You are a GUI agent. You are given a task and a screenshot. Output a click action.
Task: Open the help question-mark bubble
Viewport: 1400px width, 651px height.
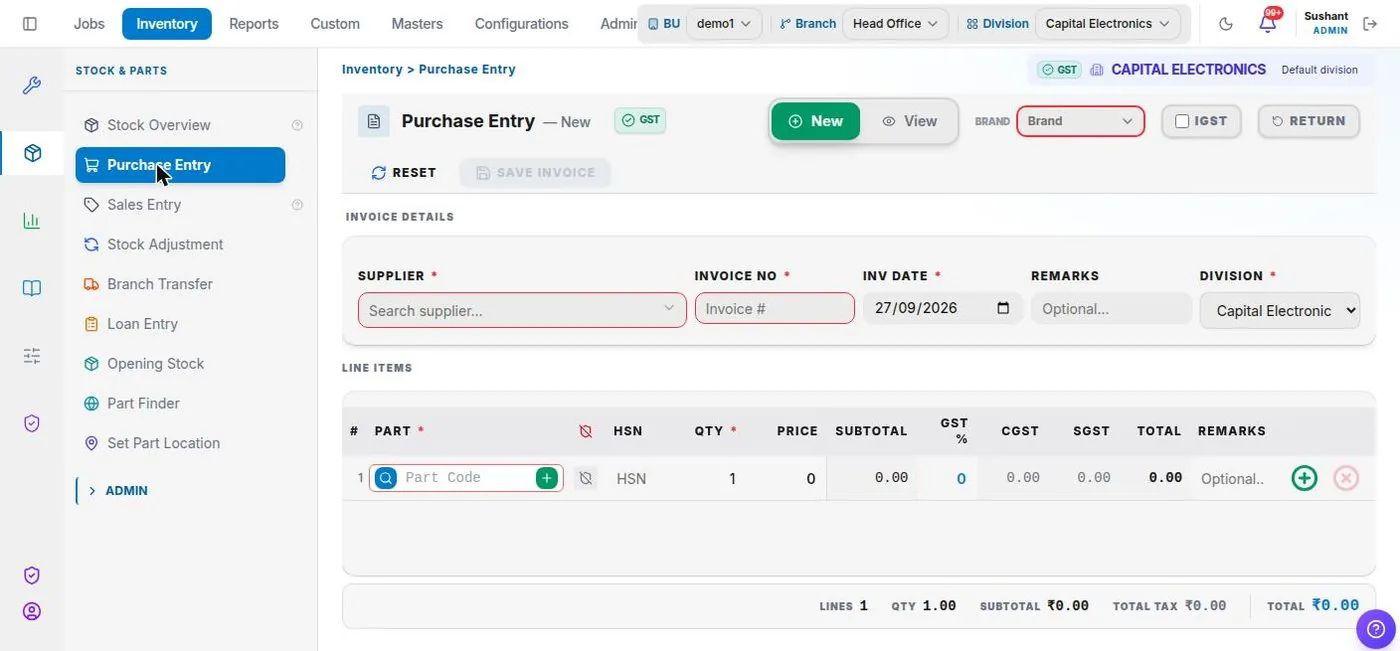pyautogui.click(x=1376, y=629)
